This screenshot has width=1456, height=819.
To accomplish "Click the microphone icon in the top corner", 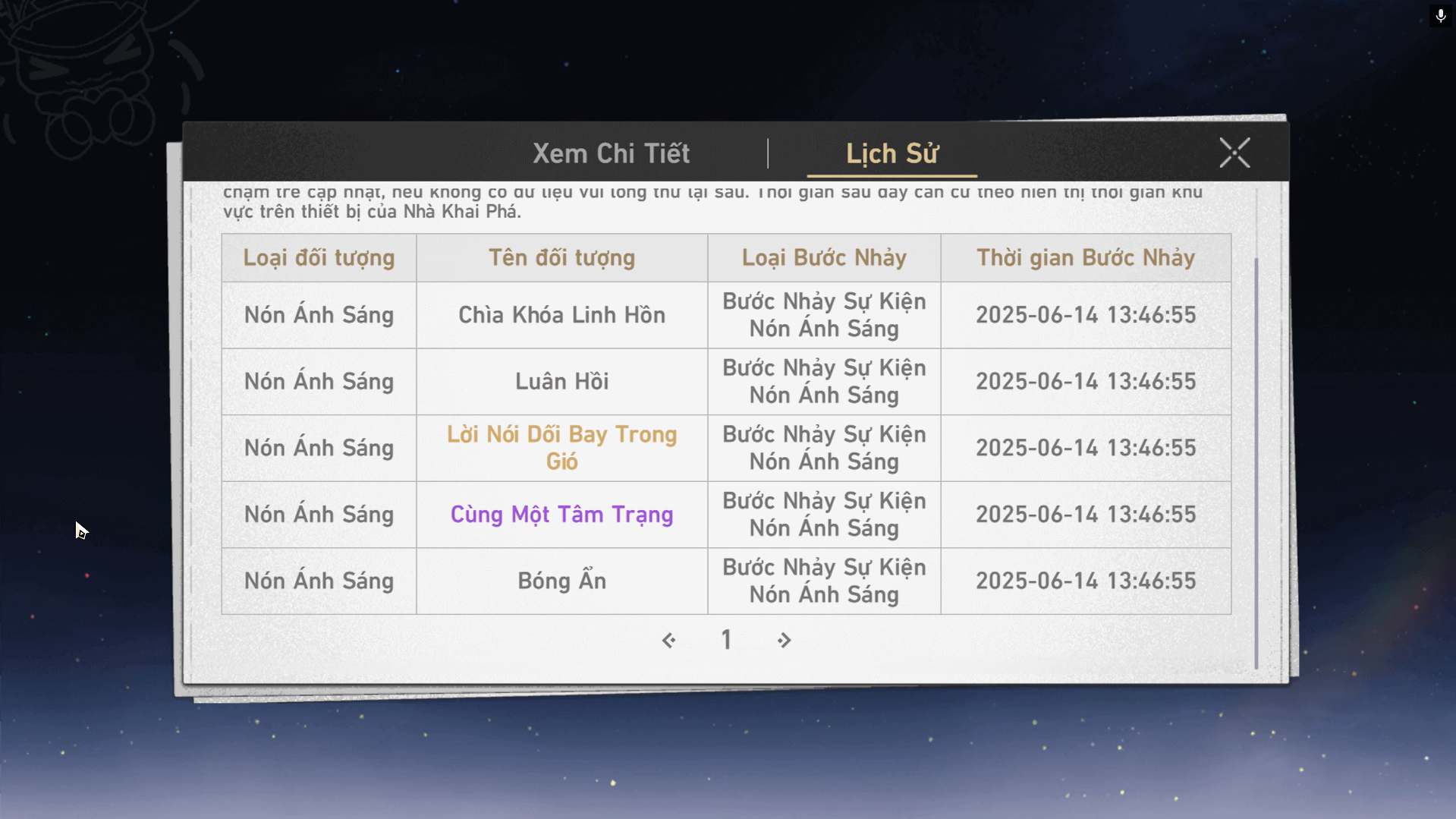I will coord(1440,15).
